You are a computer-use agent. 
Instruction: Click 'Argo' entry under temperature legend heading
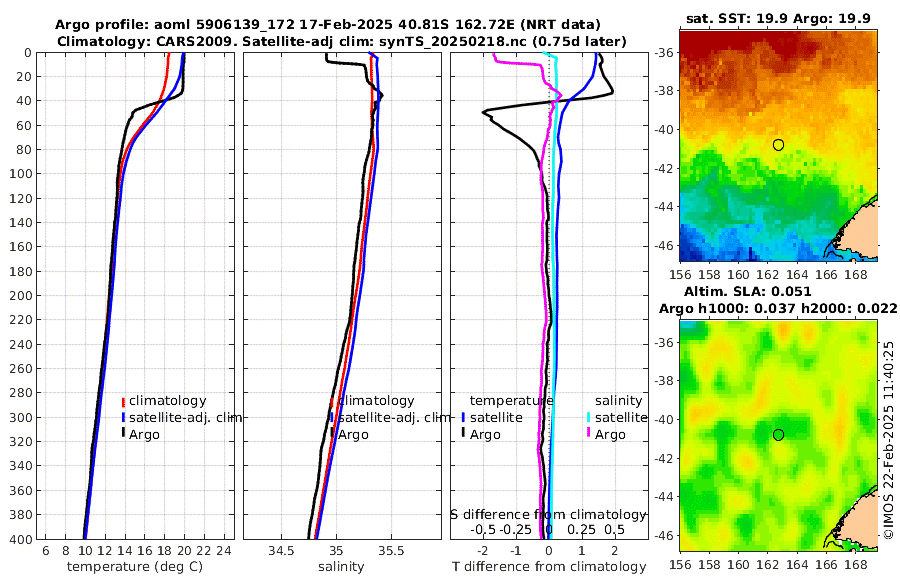tap(485, 435)
